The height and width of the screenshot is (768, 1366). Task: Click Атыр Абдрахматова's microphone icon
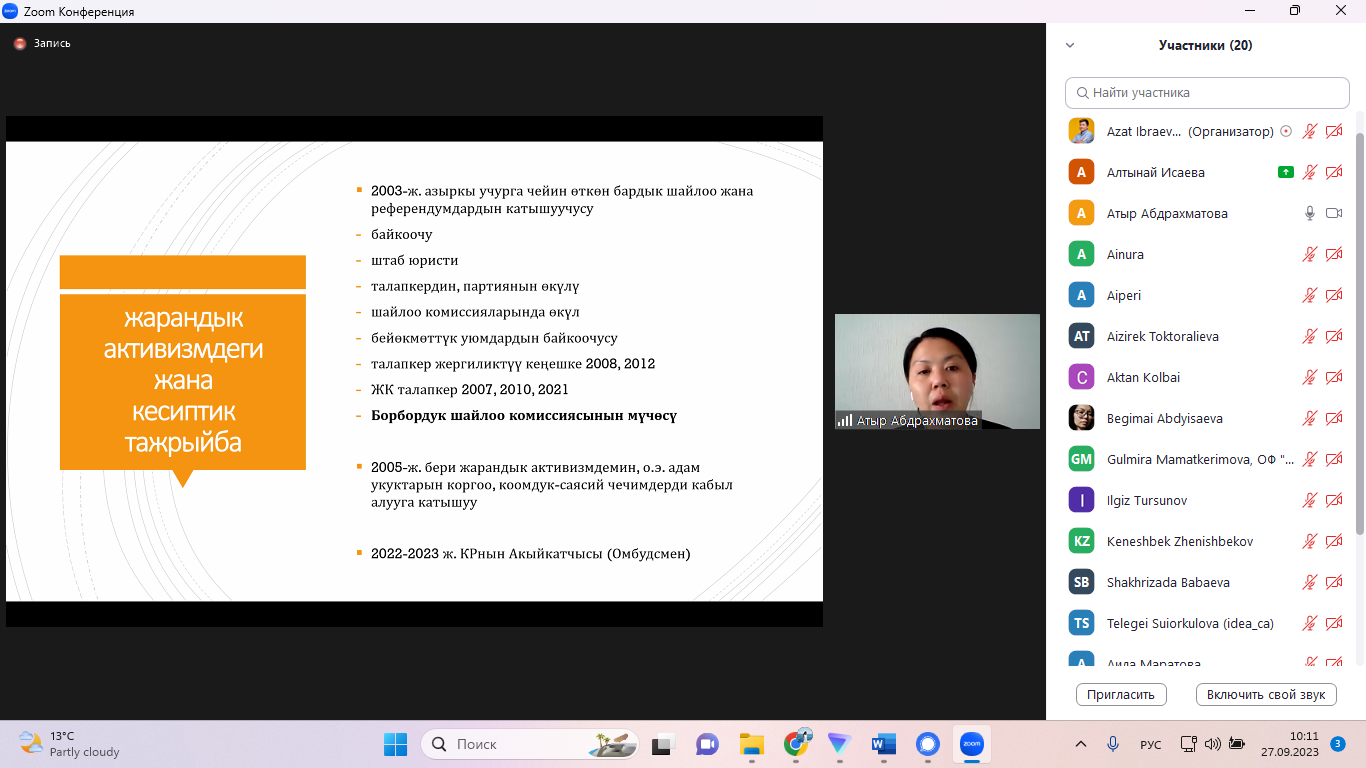point(1309,213)
